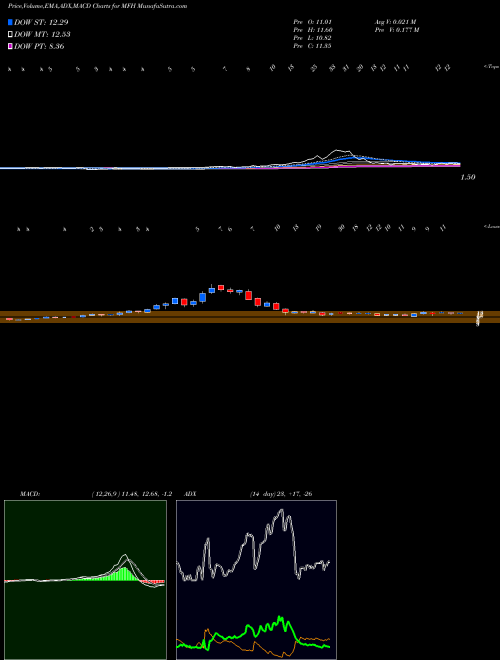Click the 'Avg V: 0.021 M' volume text
The height and width of the screenshot is (660, 500).
pyautogui.click(x=395, y=21)
